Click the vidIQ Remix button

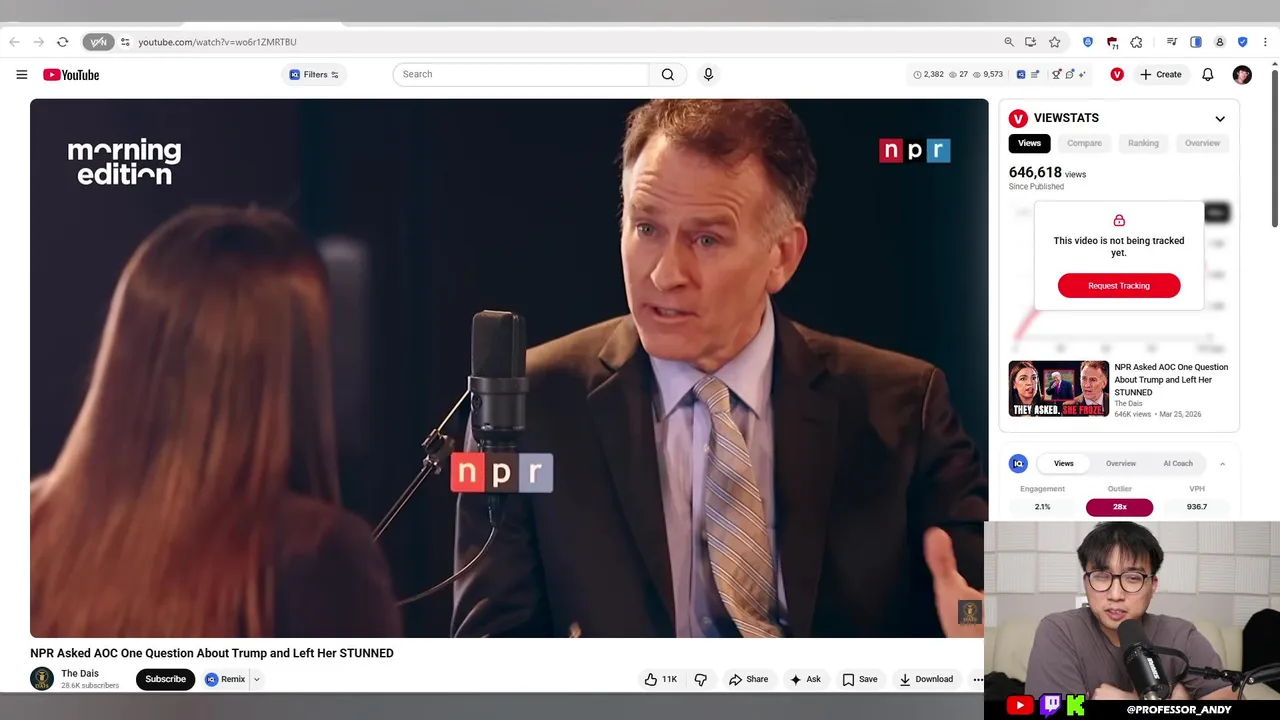[225, 679]
